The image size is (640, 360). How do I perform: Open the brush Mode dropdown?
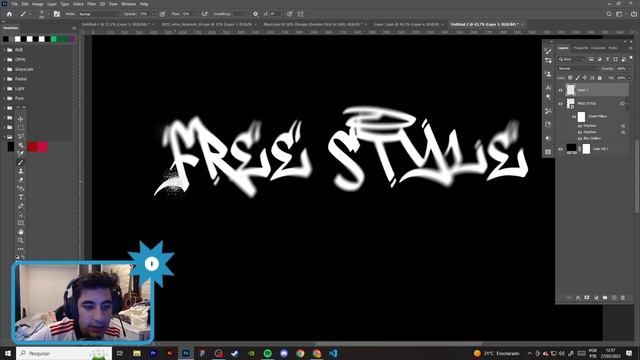(98, 14)
